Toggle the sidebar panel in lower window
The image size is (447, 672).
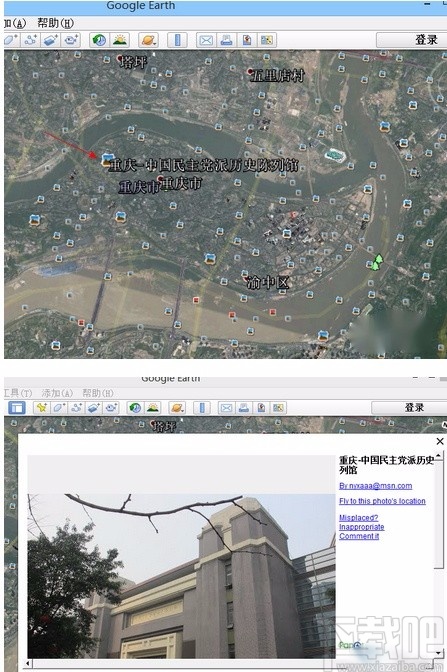coord(17,408)
